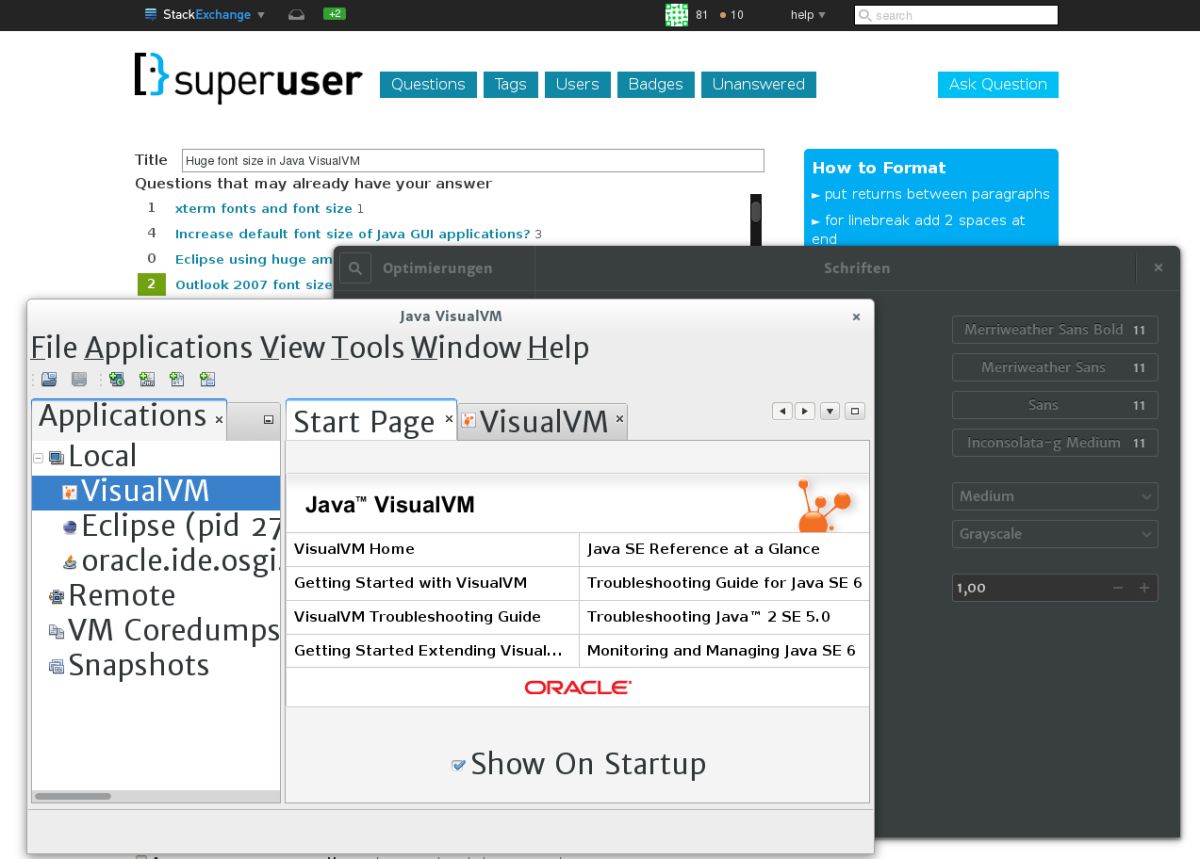Click the question Title input field
The width and height of the screenshot is (1200, 859).
[473, 160]
